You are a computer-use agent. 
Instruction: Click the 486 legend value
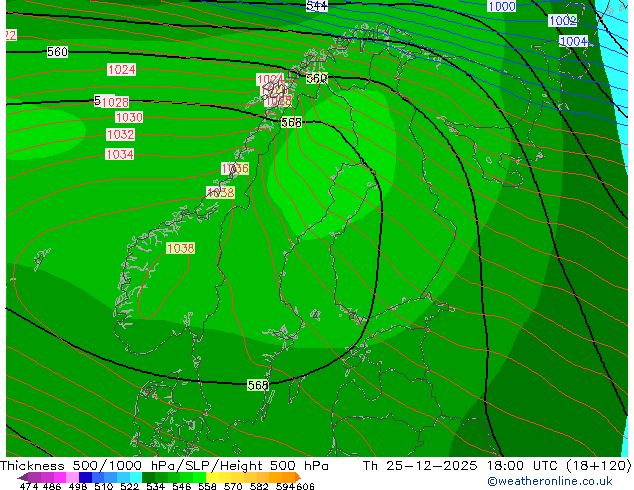coord(52,486)
